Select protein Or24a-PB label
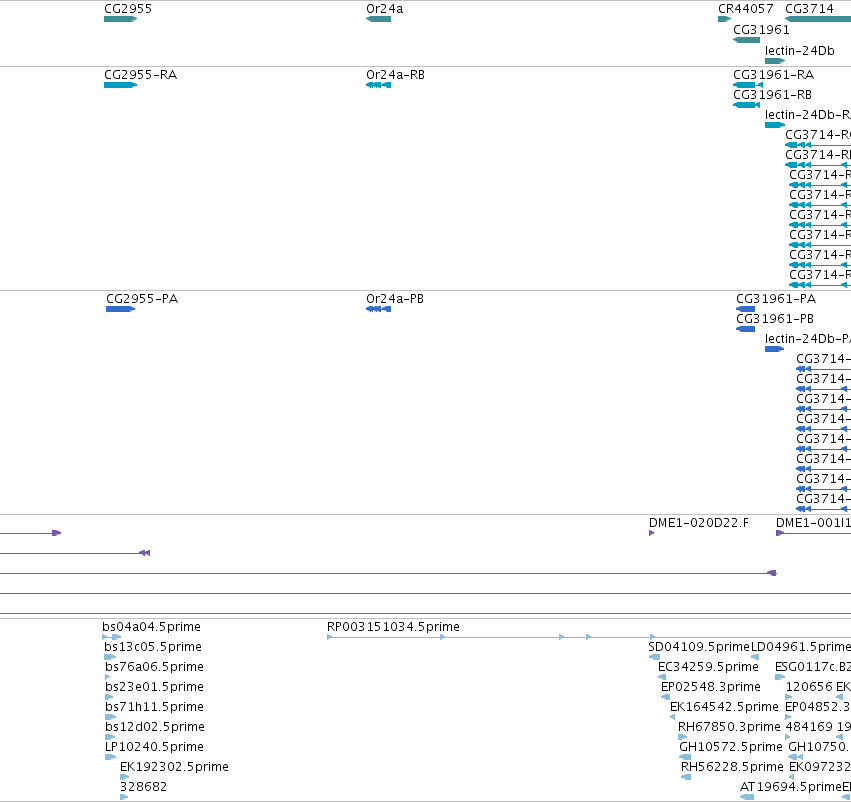This screenshot has height=802, width=851. pyautogui.click(x=395, y=299)
